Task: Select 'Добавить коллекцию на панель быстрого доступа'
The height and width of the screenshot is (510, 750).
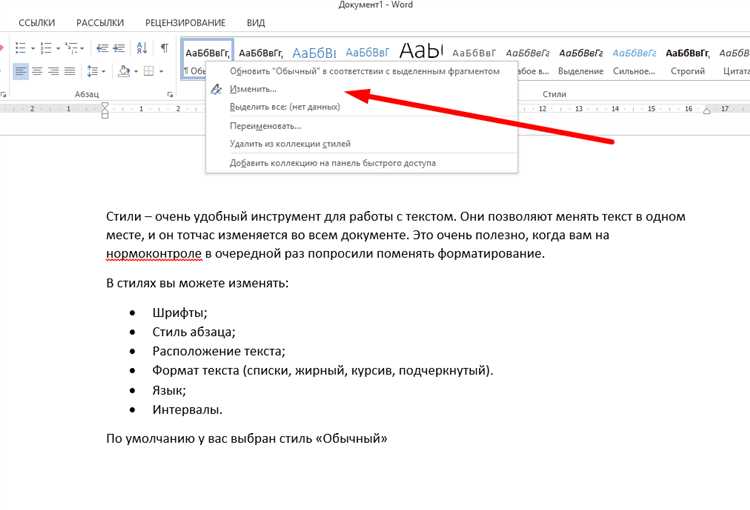Action: [x=362, y=163]
